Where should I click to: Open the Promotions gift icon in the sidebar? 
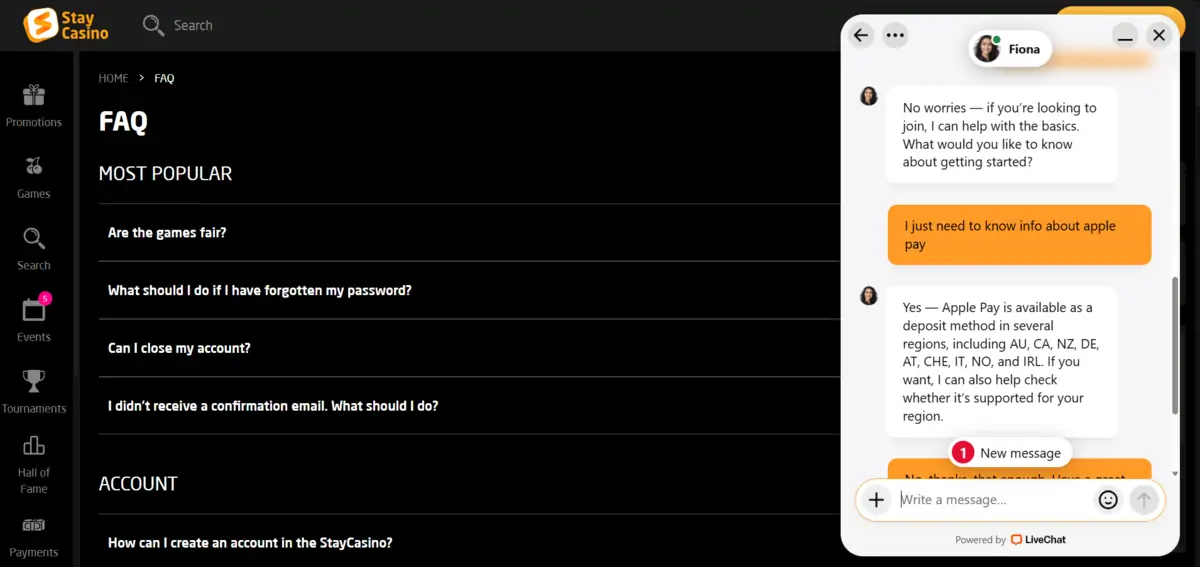click(x=34, y=96)
